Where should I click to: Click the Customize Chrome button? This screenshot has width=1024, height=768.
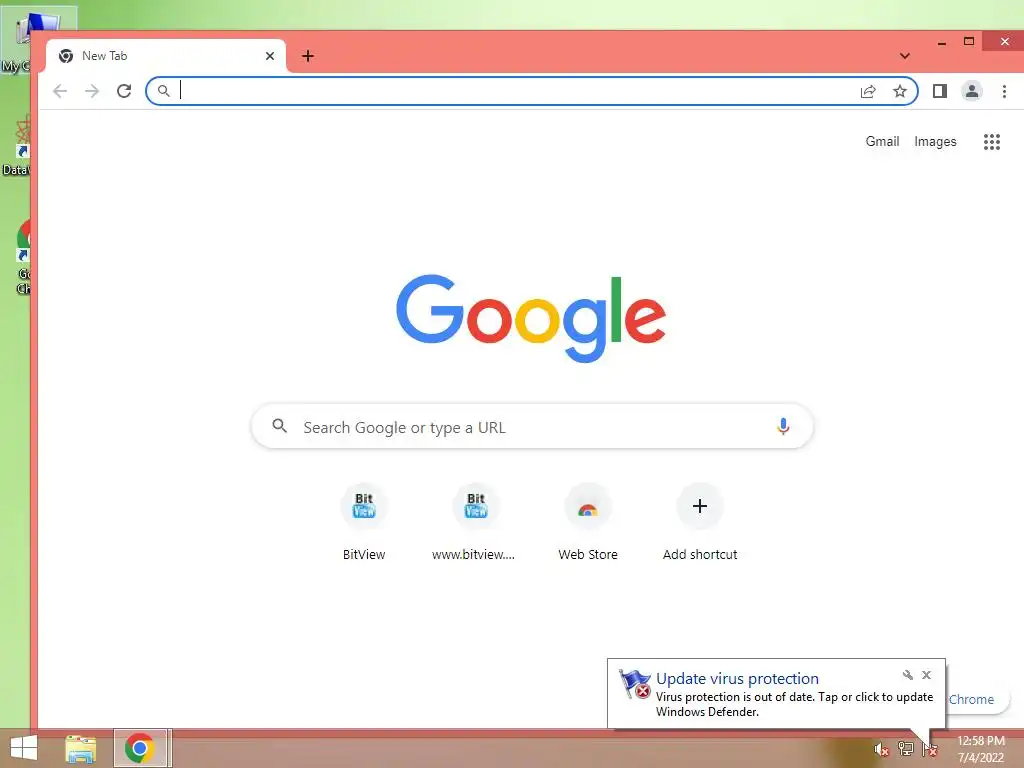click(x=977, y=699)
